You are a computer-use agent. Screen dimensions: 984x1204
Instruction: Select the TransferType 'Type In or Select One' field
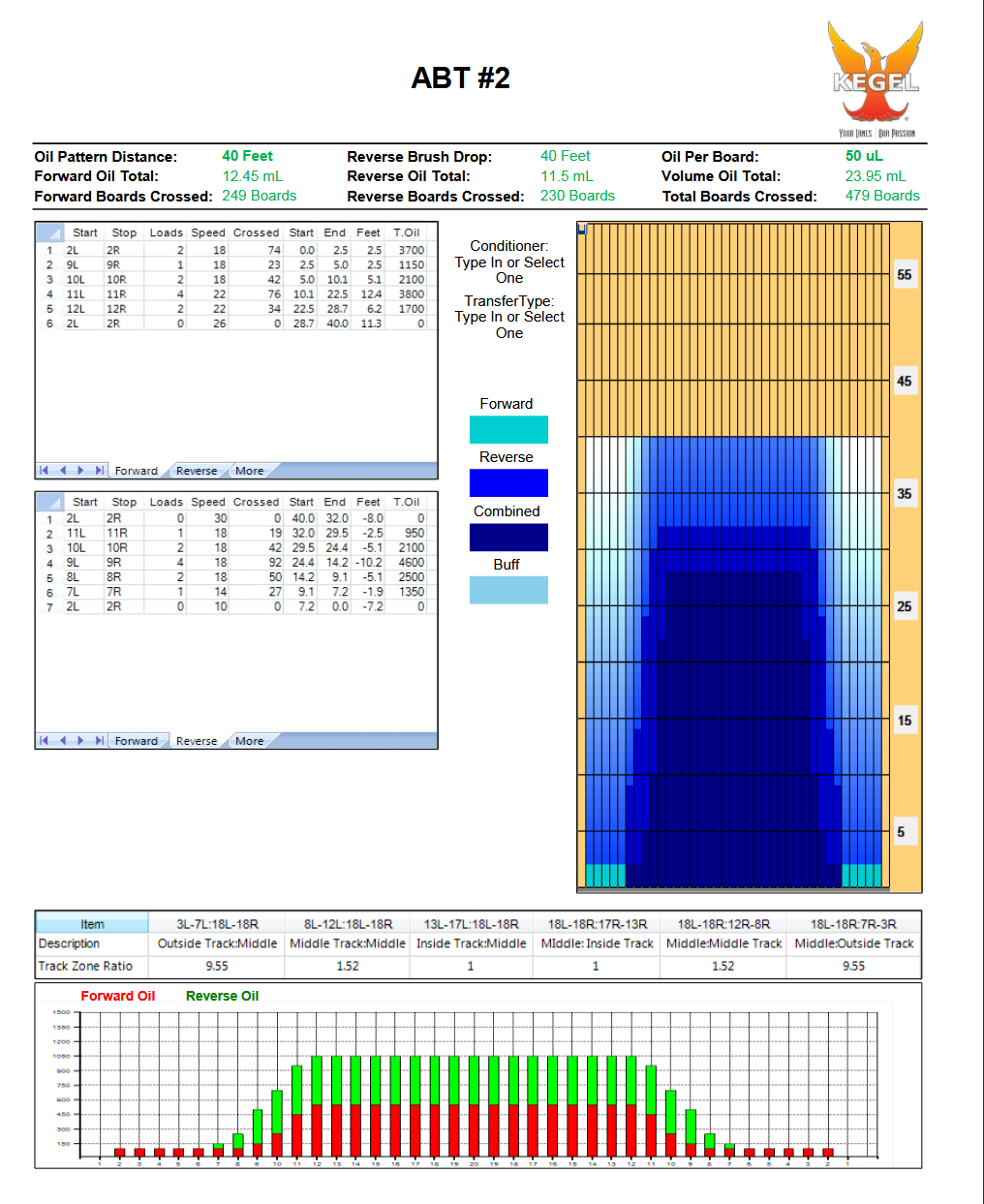click(x=509, y=324)
